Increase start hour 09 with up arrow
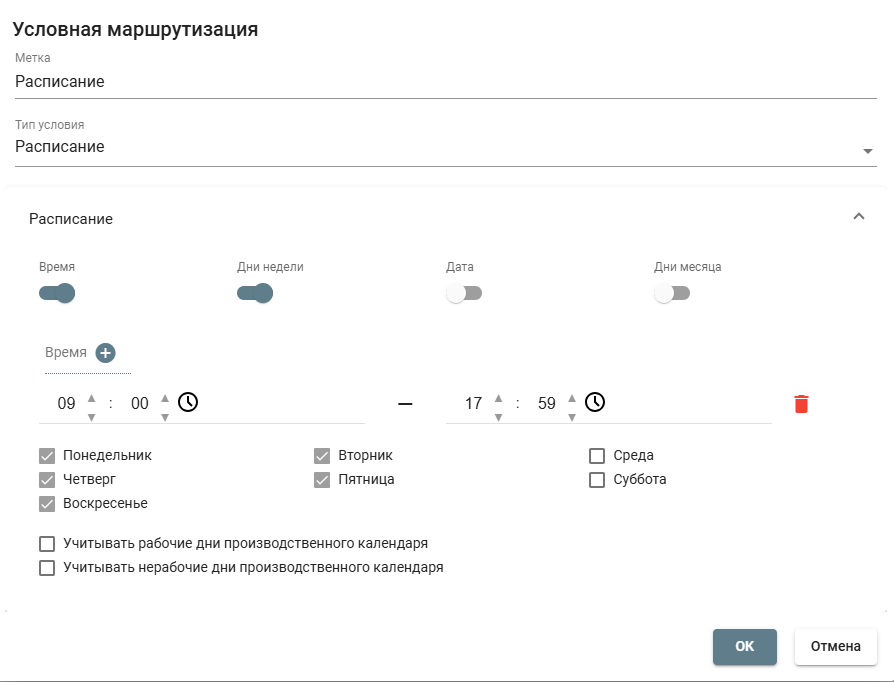This screenshot has height=682, width=894. 91,397
